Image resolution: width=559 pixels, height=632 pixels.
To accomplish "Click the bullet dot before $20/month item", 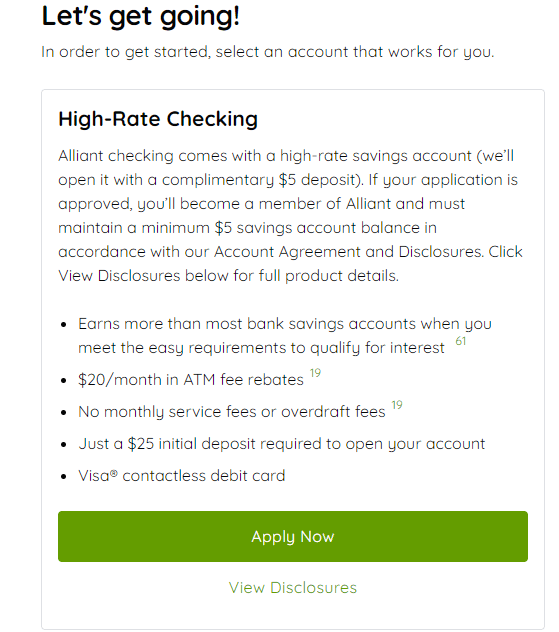I will click(64, 380).
